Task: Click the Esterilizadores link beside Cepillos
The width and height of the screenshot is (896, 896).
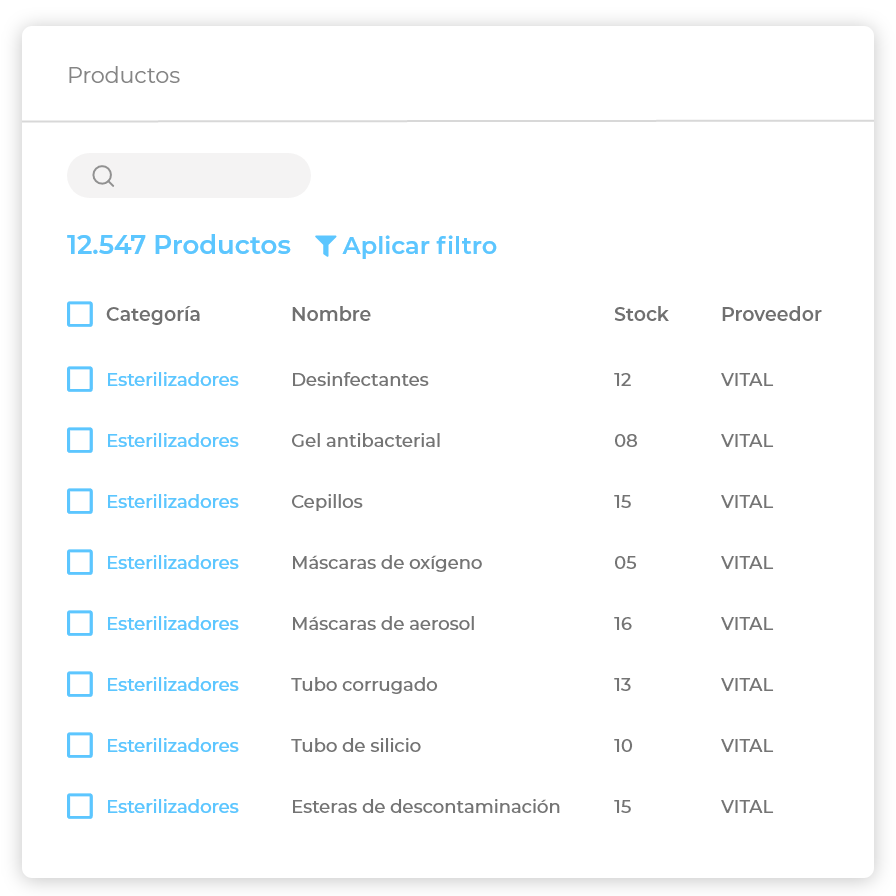Action: click(173, 502)
